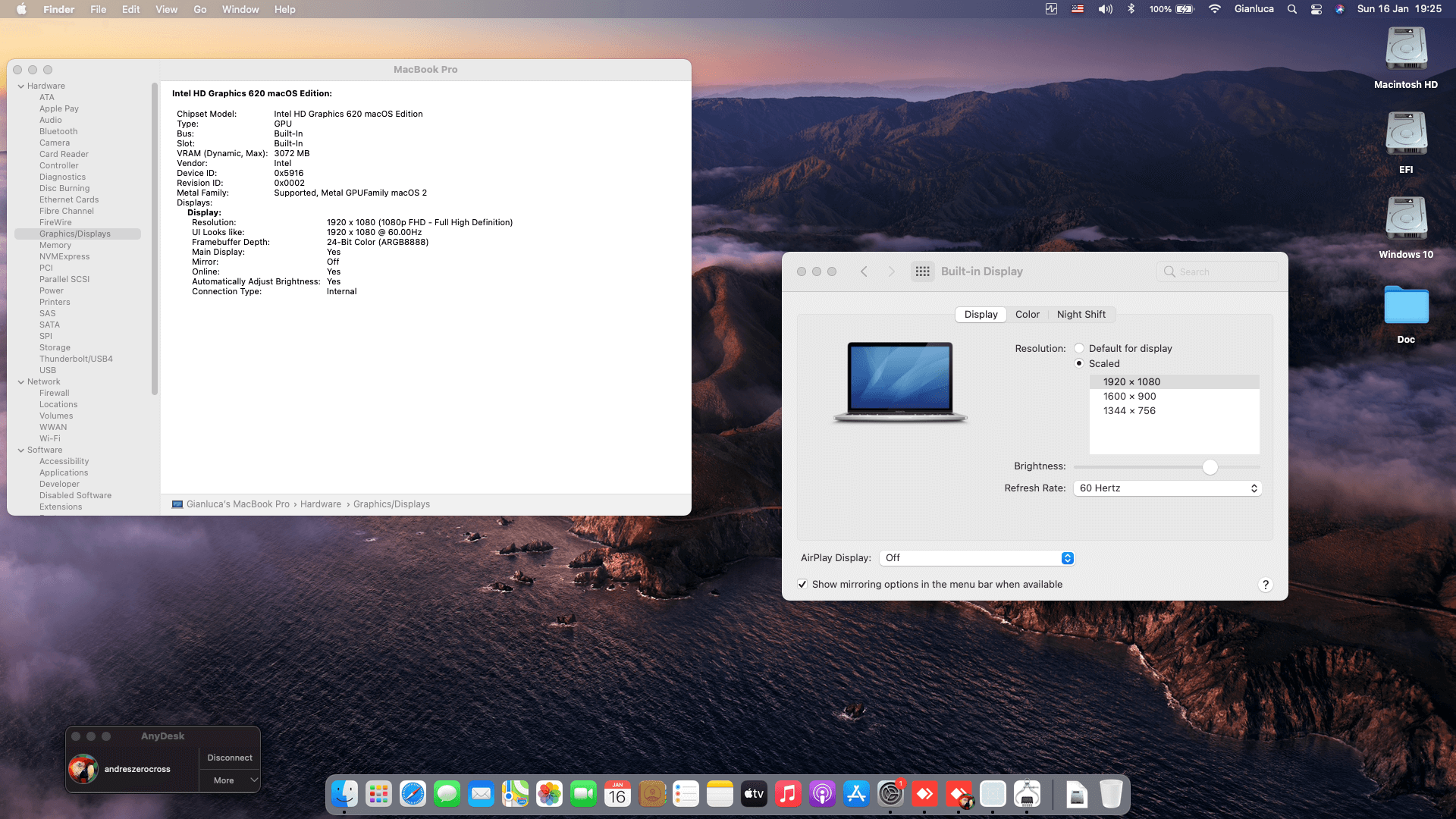This screenshot has height=819, width=1456.
Task: Open the Refresh Rate dropdown
Action: click(x=1166, y=488)
